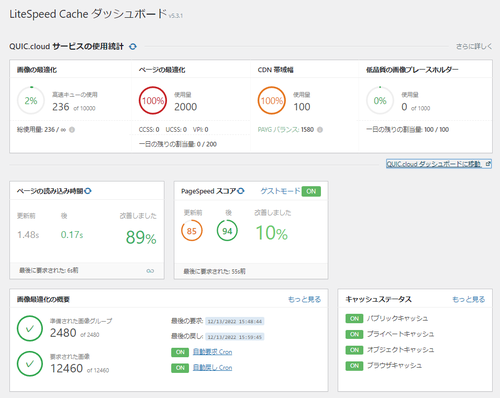Select the 1.48s load time value

[28, 235]
